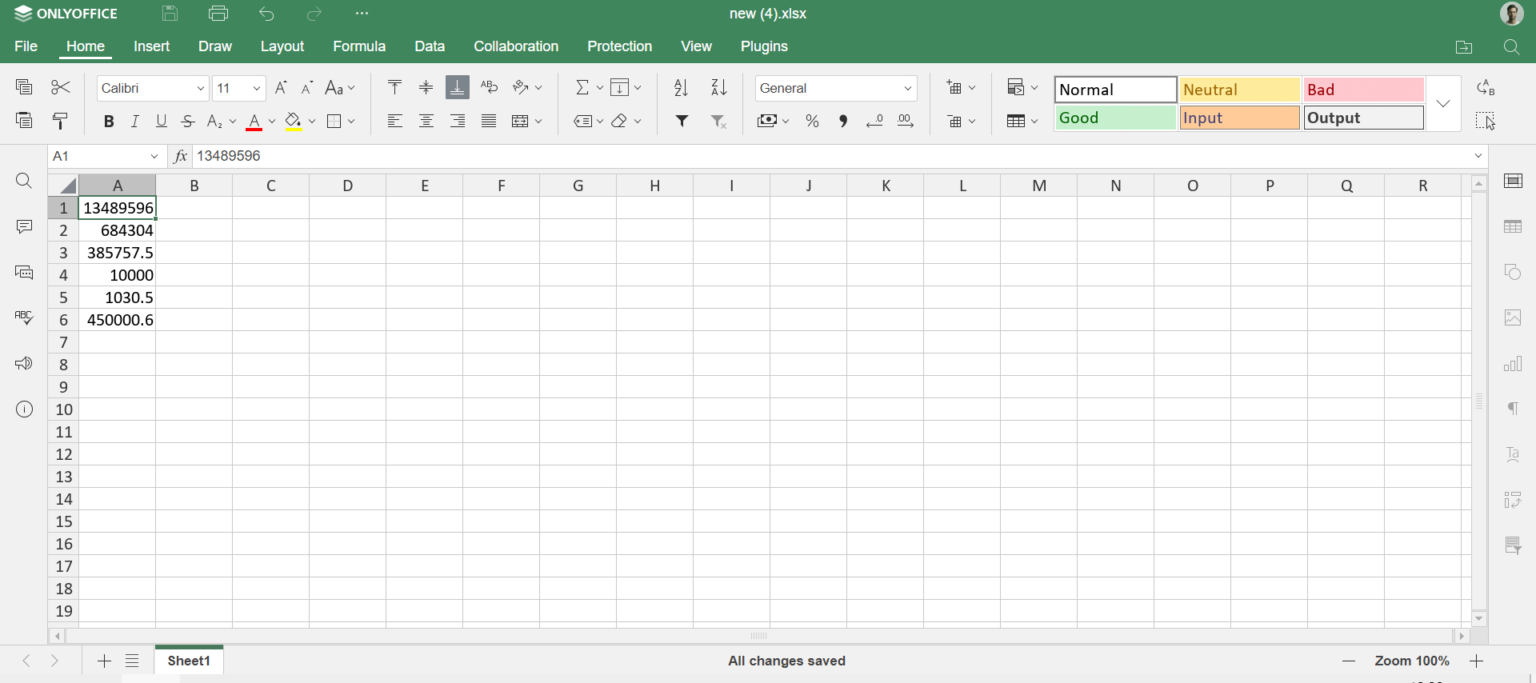Open Find search in left sidebar
The height and width of the screenshot is (683, 1536).
(24, 181)
